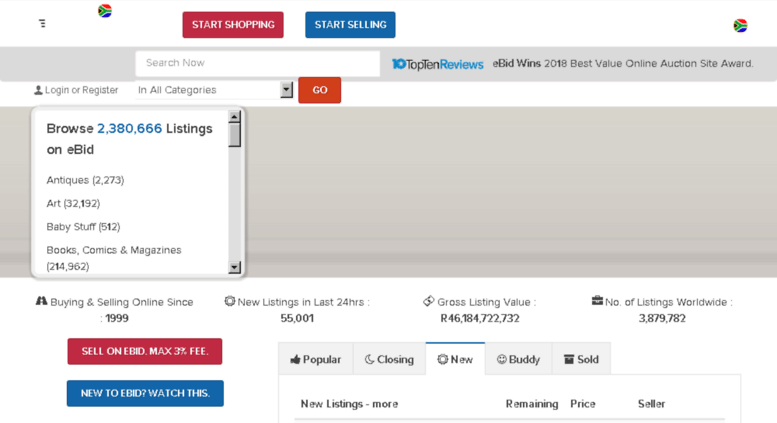
Task: Click the 3,879,782 worldwide listings value
Action: pos(662,318)
